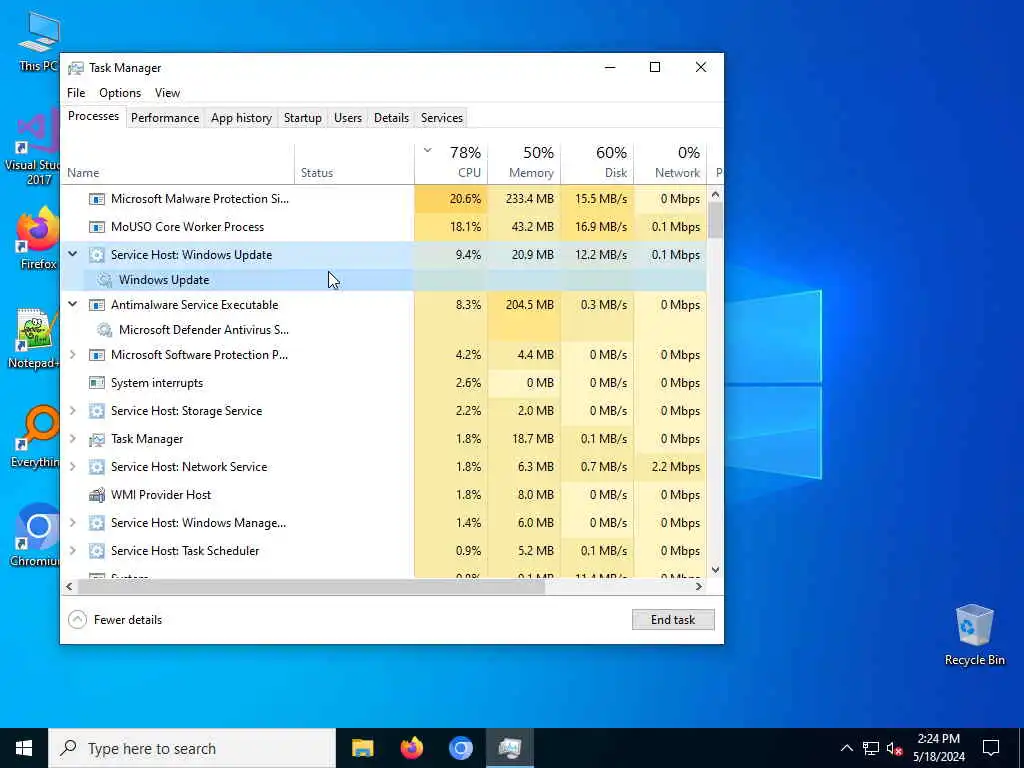Click the Antimalware Service Executable icon

(97, 304)
